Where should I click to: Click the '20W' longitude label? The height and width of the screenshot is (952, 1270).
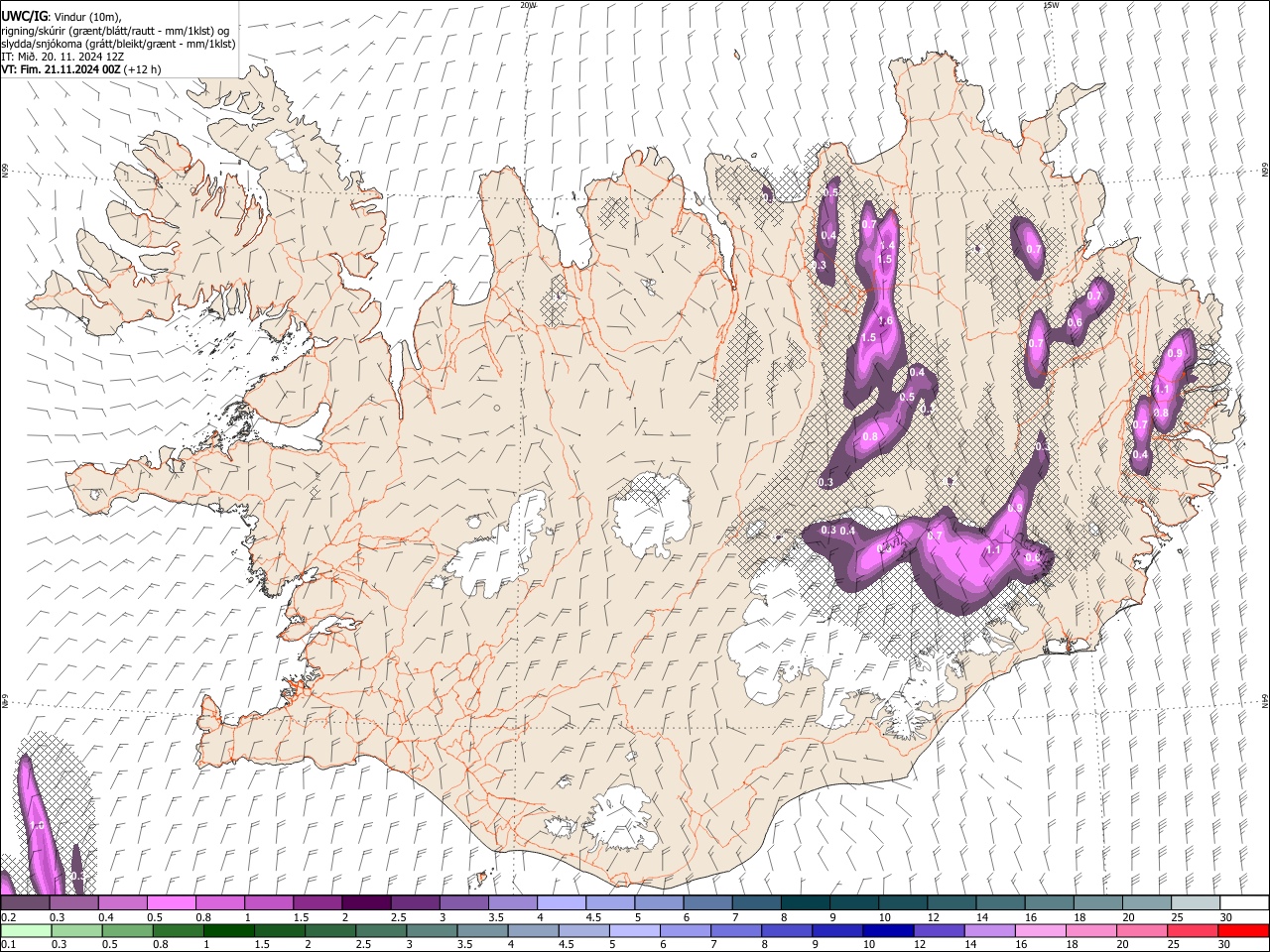(x=528, y=5)
